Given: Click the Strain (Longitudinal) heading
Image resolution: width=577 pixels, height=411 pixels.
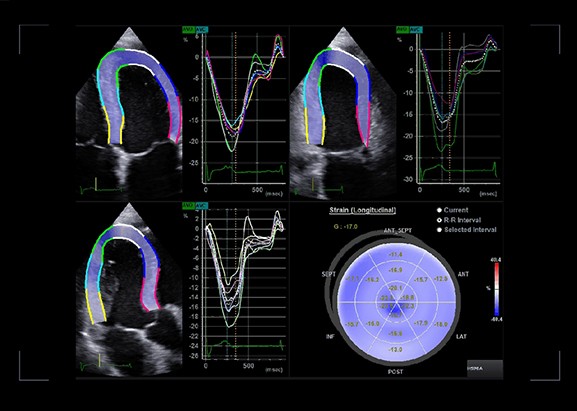Looking at the screenshot, I should (362, 210).
